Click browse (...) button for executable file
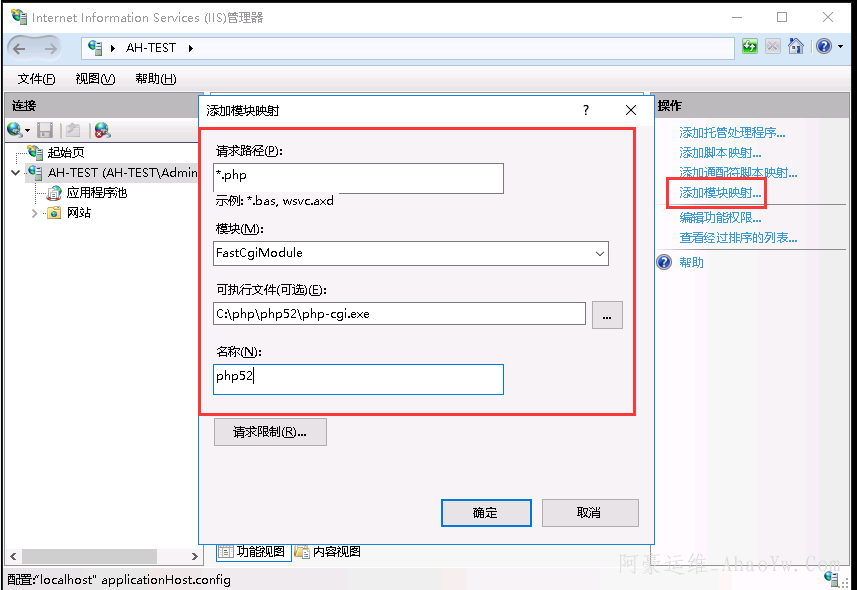857x590 pixels. tap(607, 314)
